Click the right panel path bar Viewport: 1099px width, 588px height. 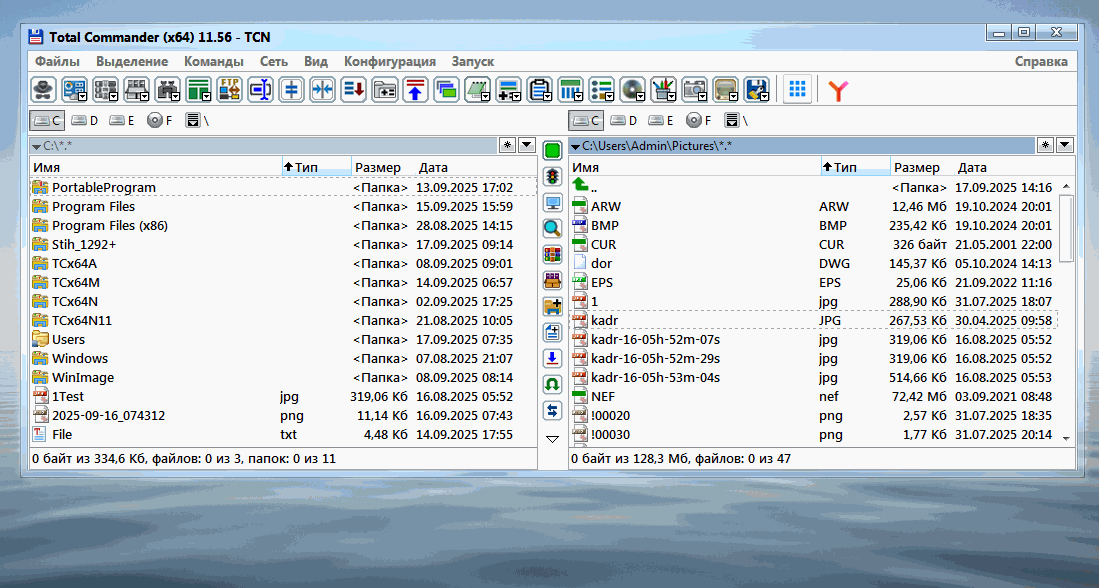[802, 146]
